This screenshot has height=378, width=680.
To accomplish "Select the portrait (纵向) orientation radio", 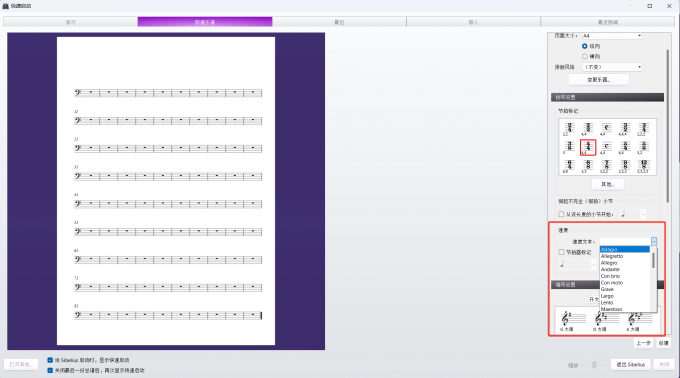I will [585, 46].
